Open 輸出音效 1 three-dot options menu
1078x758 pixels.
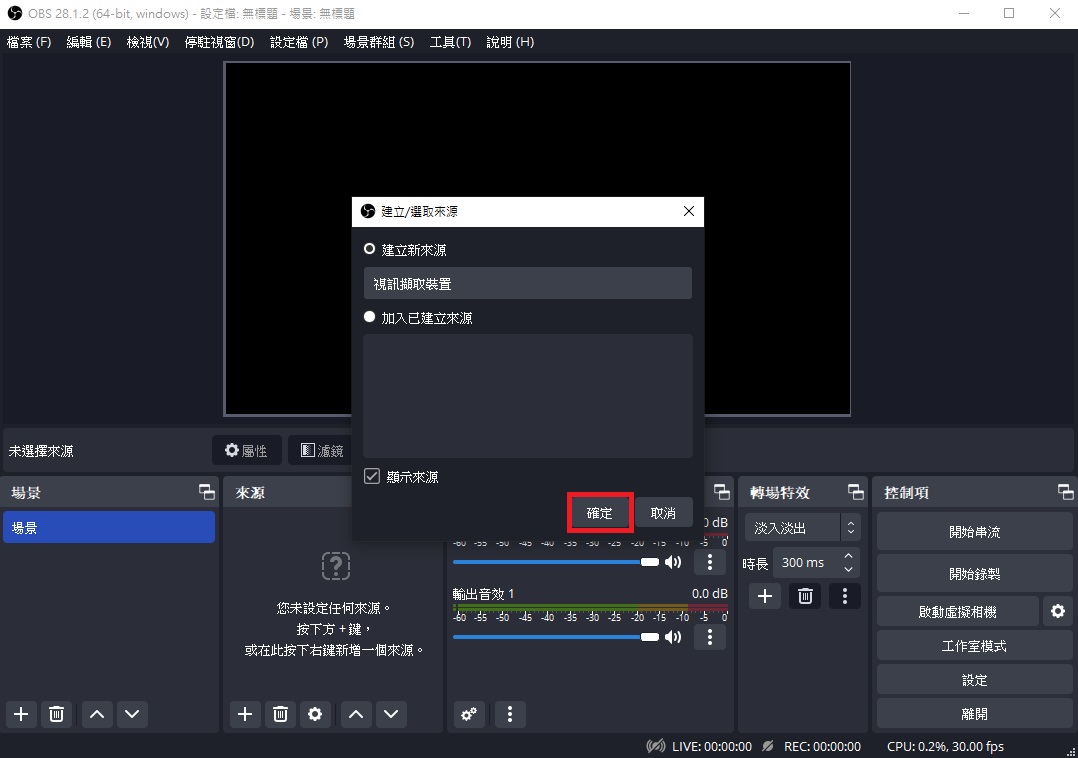710,637
